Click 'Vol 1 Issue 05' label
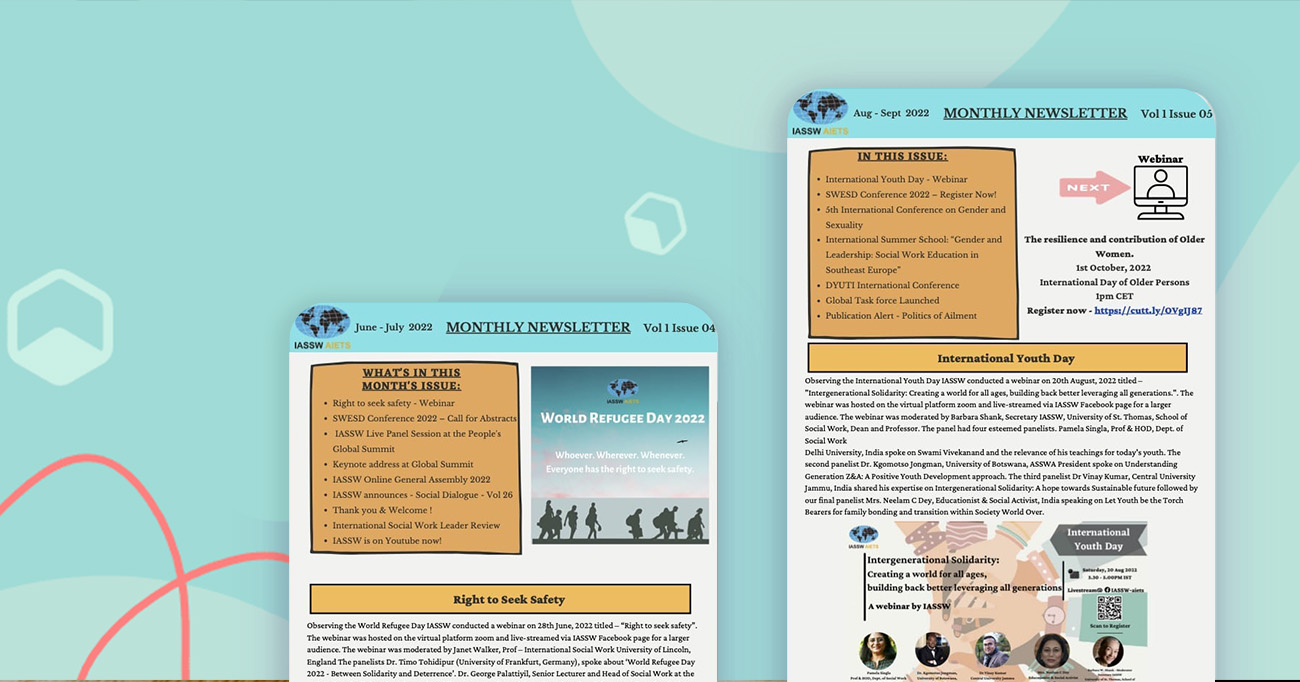This screenshot has height=682, width=1300. [x=1176, y=113]
